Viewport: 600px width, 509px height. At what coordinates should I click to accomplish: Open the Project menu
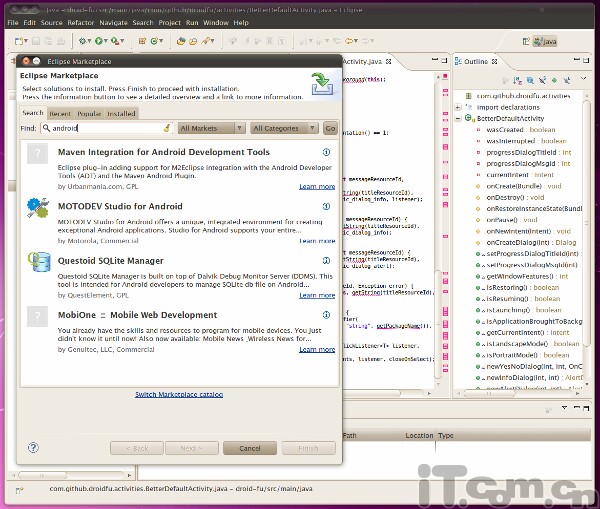tap(170, 23)
